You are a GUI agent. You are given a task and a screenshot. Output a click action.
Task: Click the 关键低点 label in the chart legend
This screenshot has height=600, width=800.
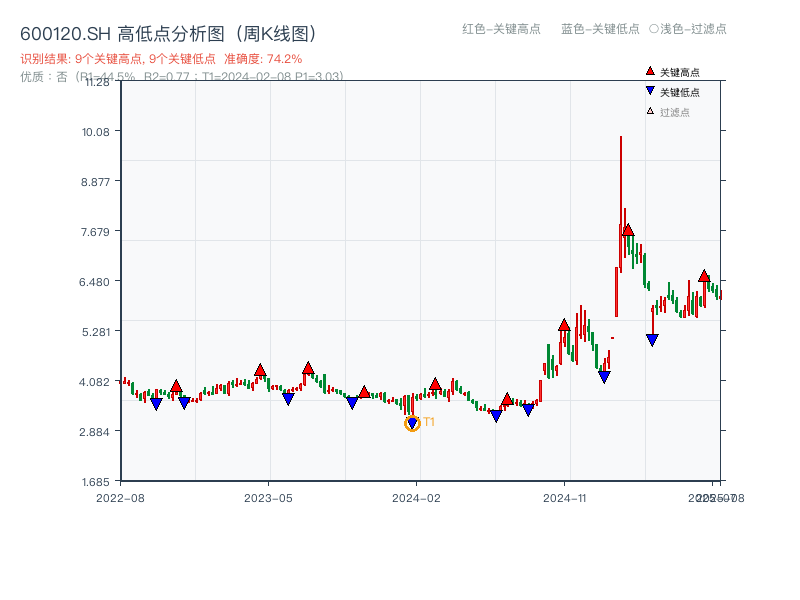pos(680,92)
